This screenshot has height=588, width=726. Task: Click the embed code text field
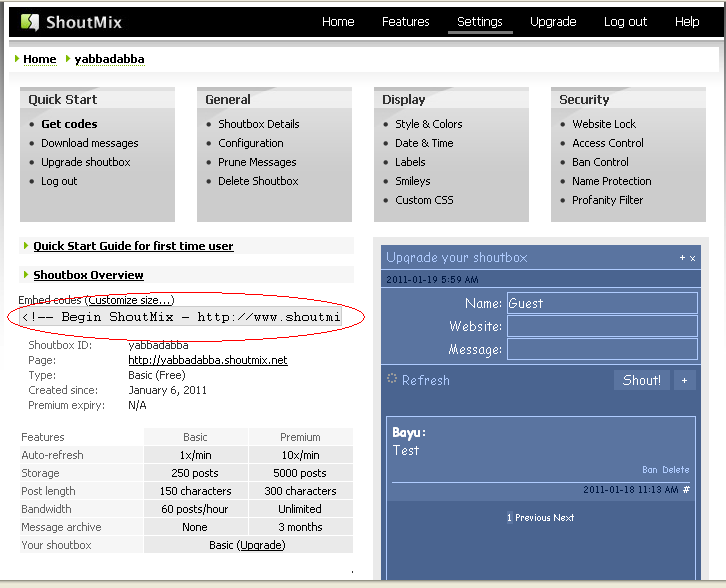click(x=181, y=317)
